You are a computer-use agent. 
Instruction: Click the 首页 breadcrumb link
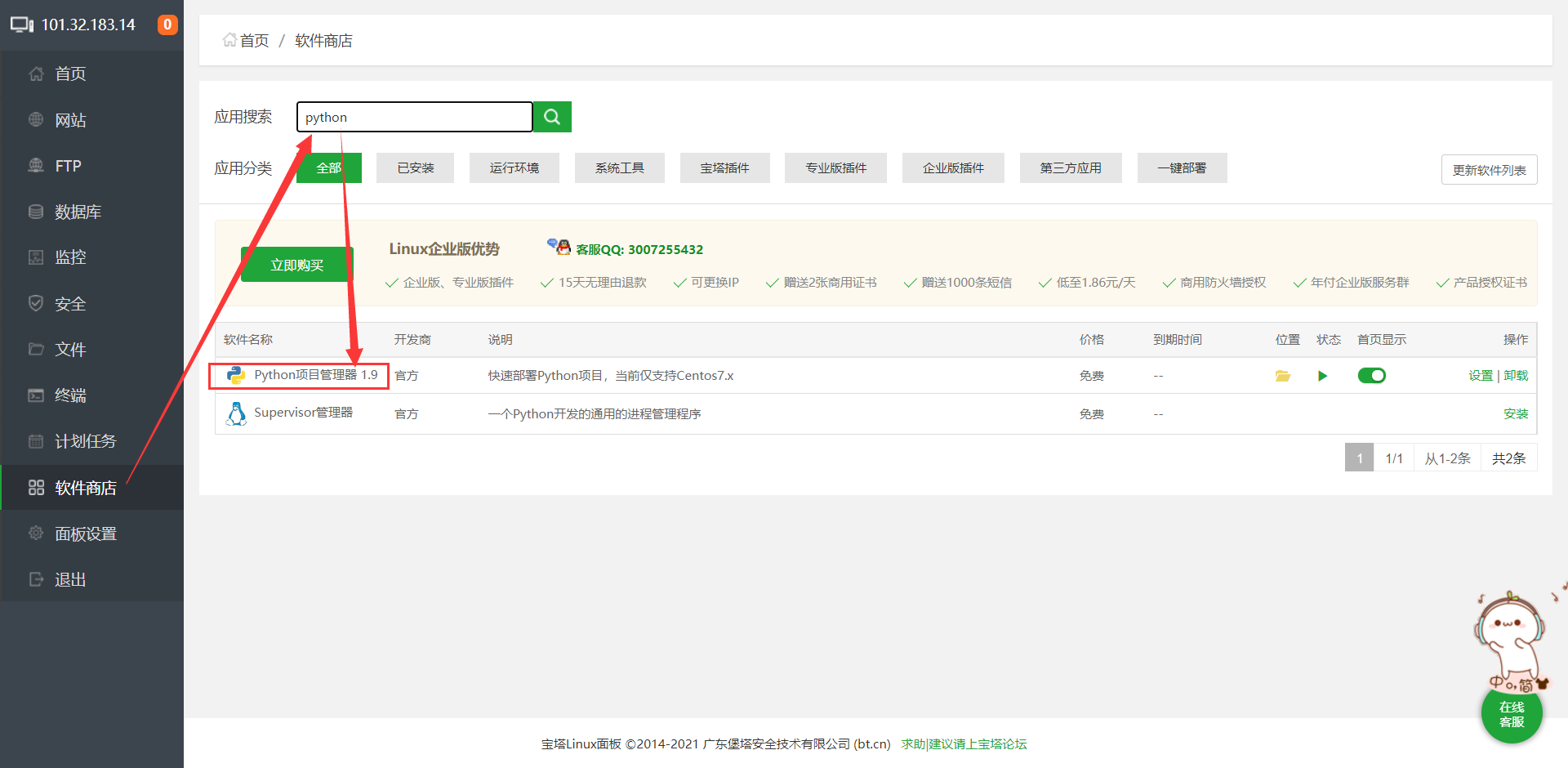pyautogui.click(x=254, y=41)
